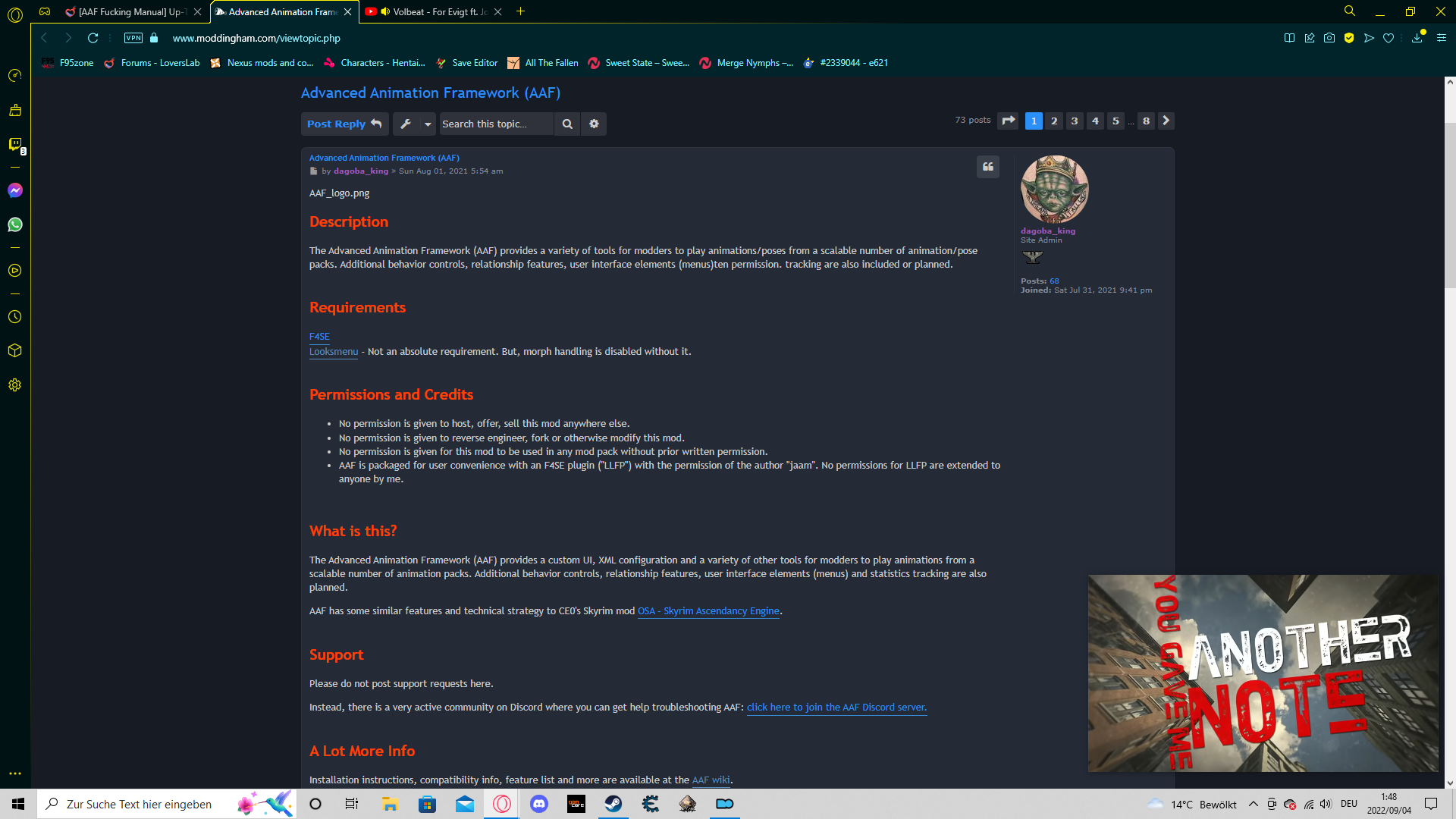The width and height of the screenshot is (1456, 819).
Task: Open the AAF Discord server link
Action: click(836, 707)
